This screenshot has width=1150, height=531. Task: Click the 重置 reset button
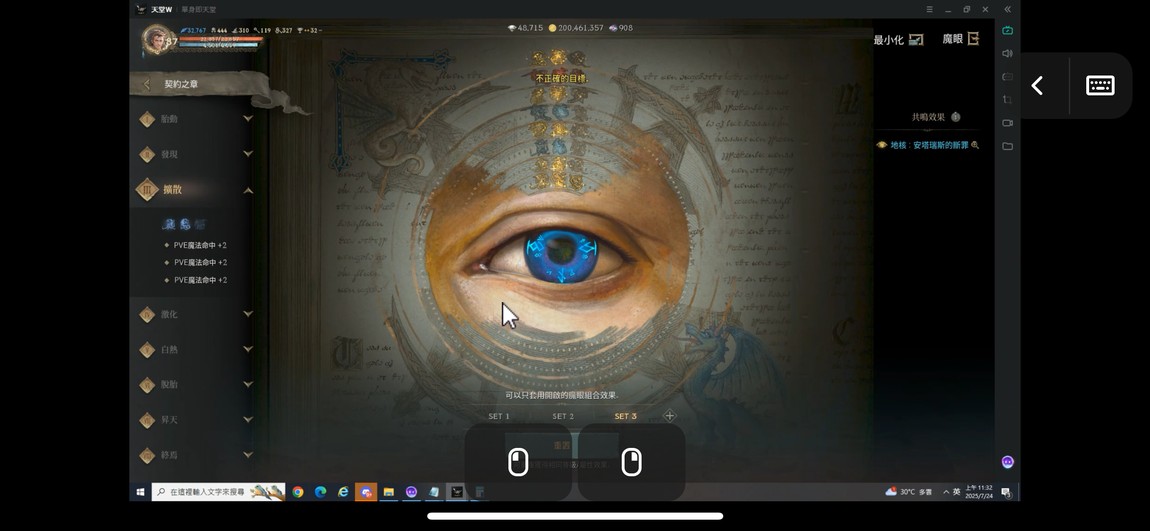point(562,445)
